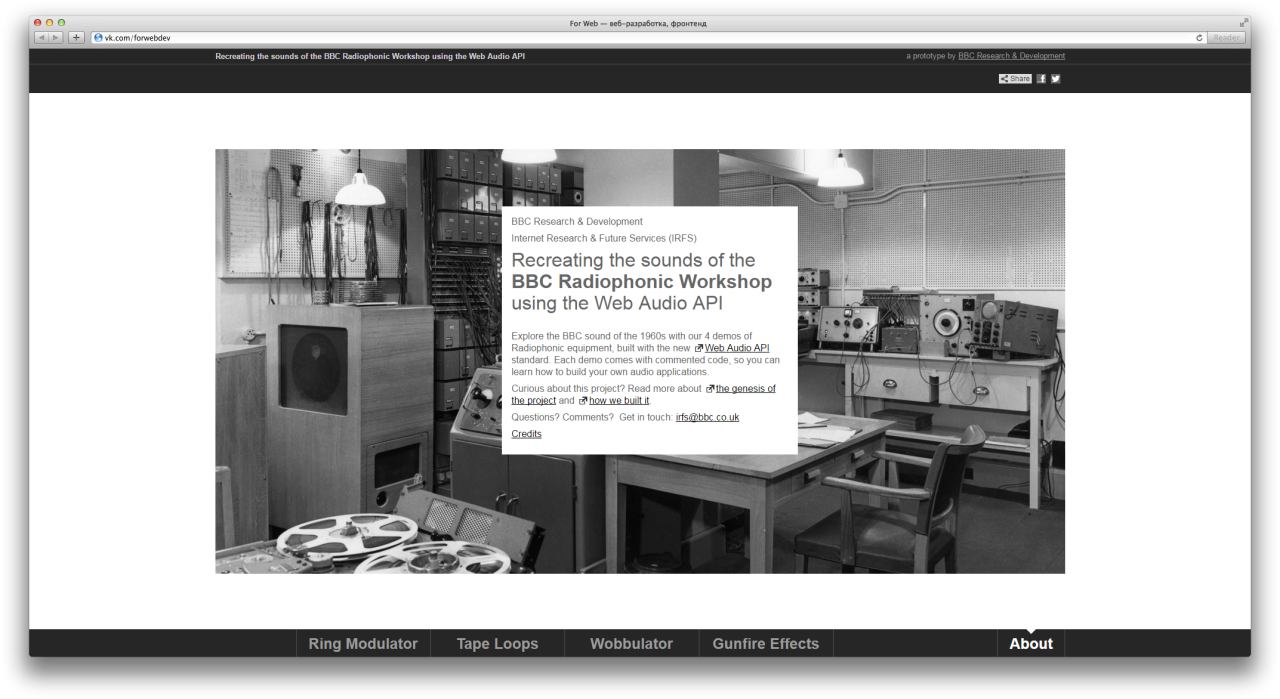Click the 'BBC Research & Development' line in white panel
This screenshot has height=699, width=1280.
(x=577, y=221)
